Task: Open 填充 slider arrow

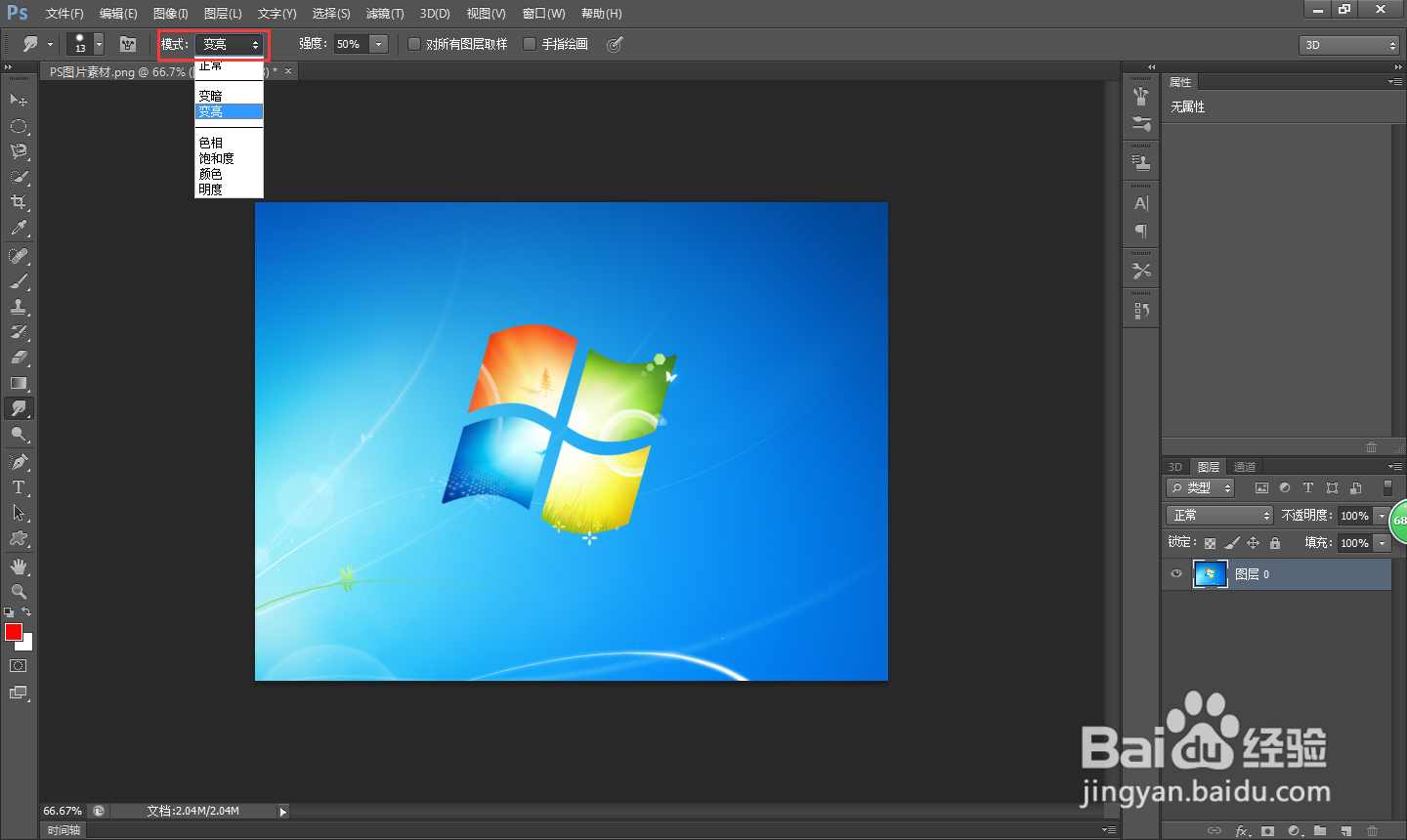Action: pos(1382,542)
